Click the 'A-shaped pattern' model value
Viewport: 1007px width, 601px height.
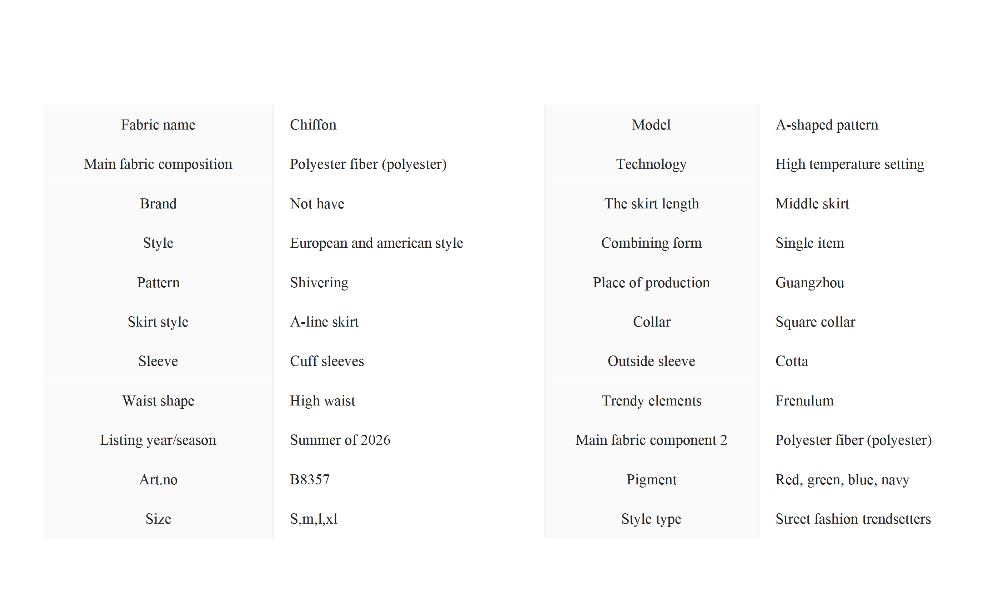pos(827,125)
